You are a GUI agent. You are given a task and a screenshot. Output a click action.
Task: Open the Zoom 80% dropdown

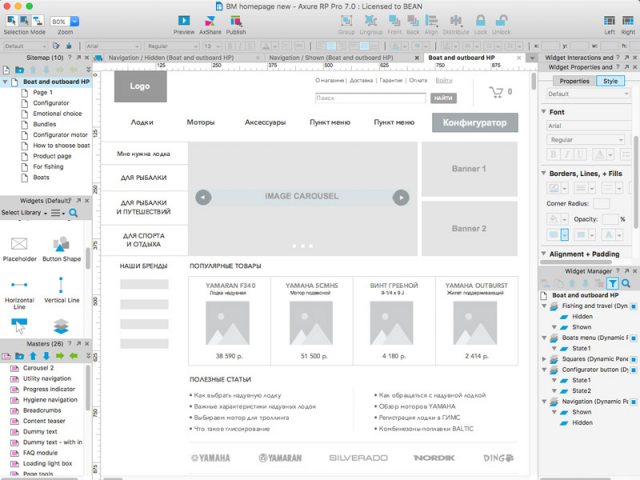point(75,21)
